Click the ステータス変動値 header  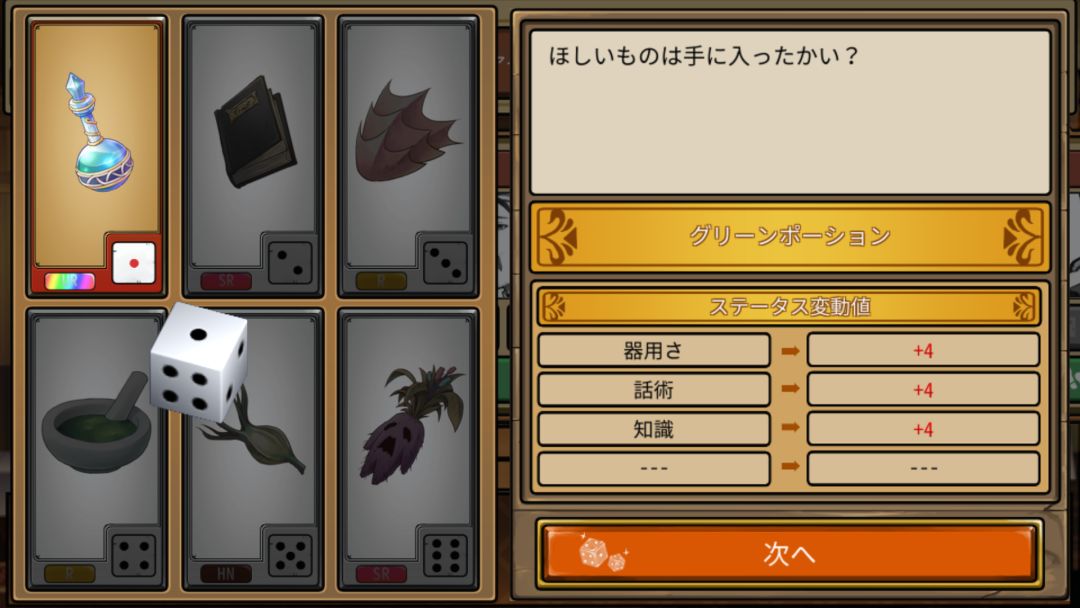click(x=789, y=306)
